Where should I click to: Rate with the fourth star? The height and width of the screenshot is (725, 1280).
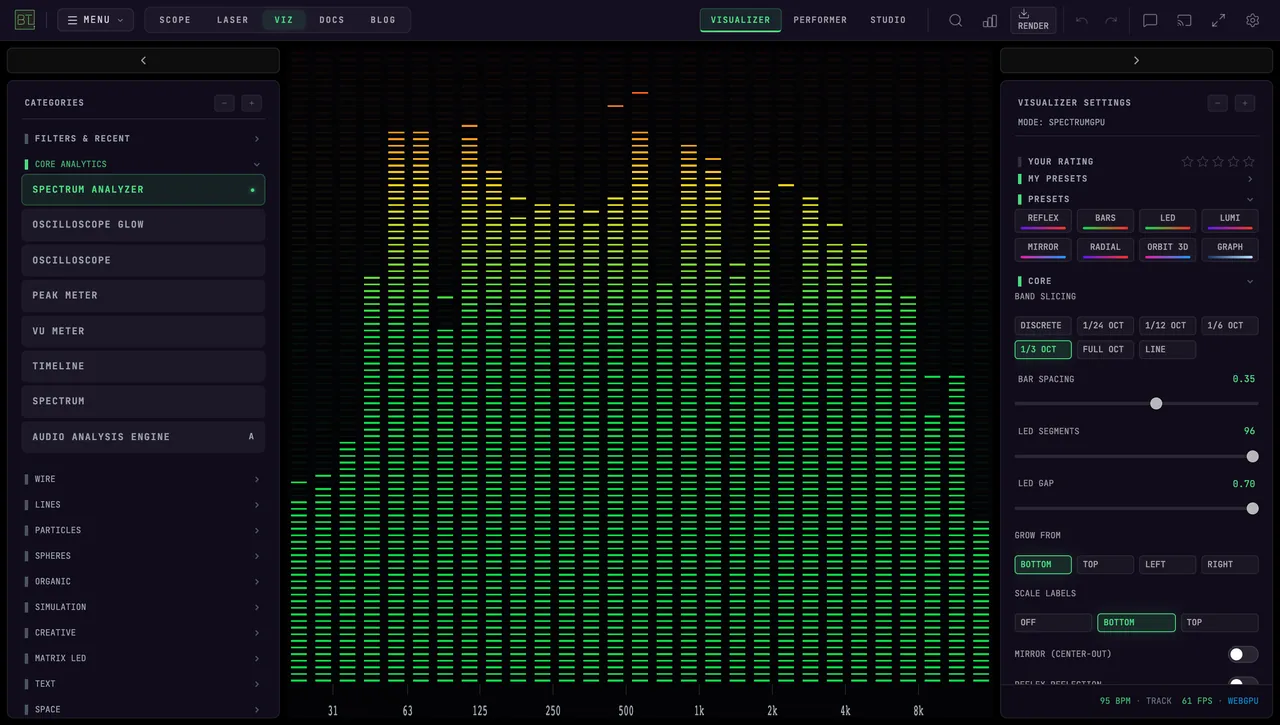coord(1233,161)
